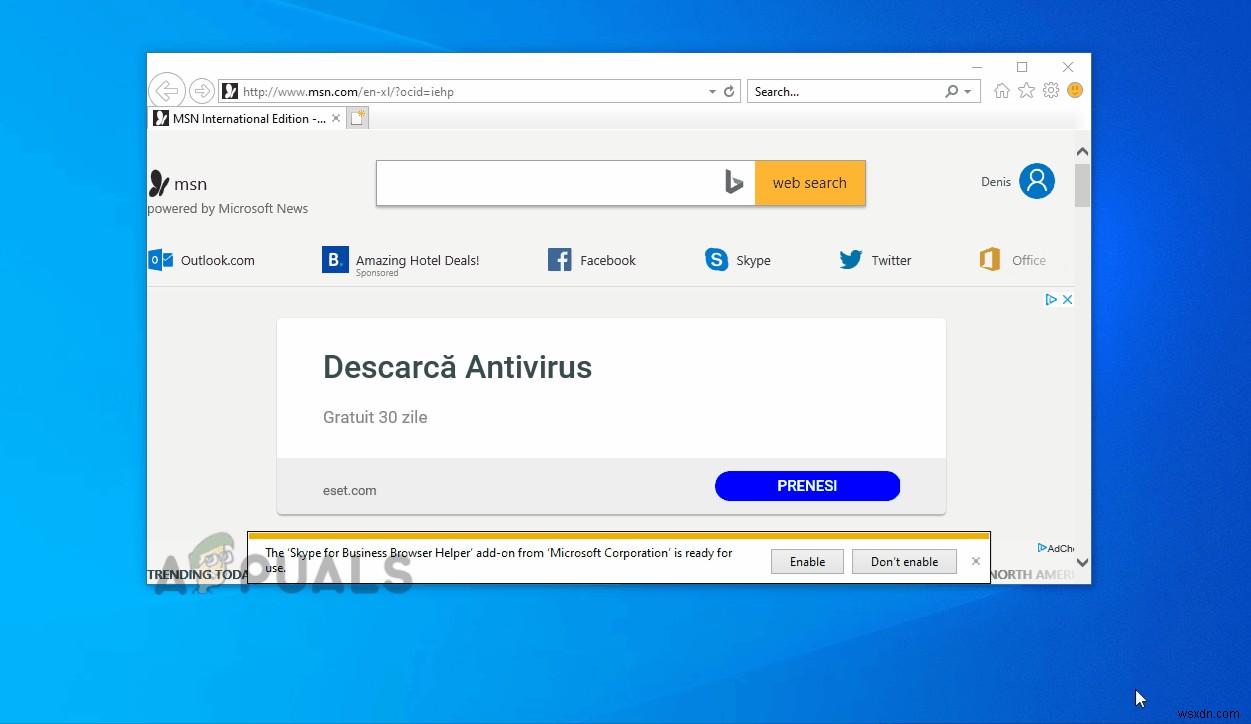Open Twitter from the MSN shortcuts
The width and height of the screenshot is (1251, 724).
(875, 259)
